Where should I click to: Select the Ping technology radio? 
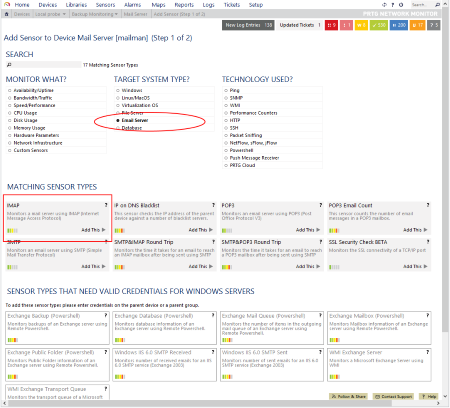(226, 90)
